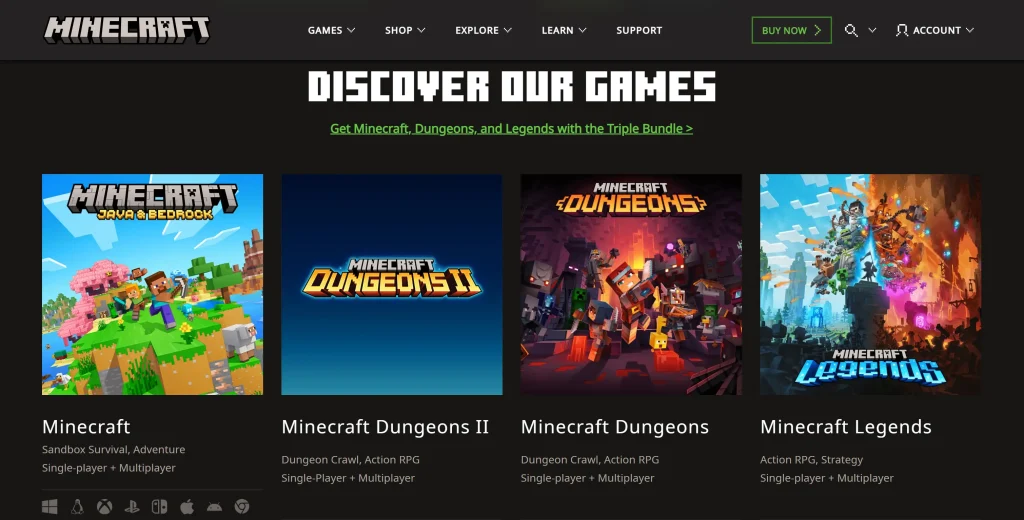1024x520 pixels.
Task: Click the Apple platform icon
Action: [x=187, y=506]
